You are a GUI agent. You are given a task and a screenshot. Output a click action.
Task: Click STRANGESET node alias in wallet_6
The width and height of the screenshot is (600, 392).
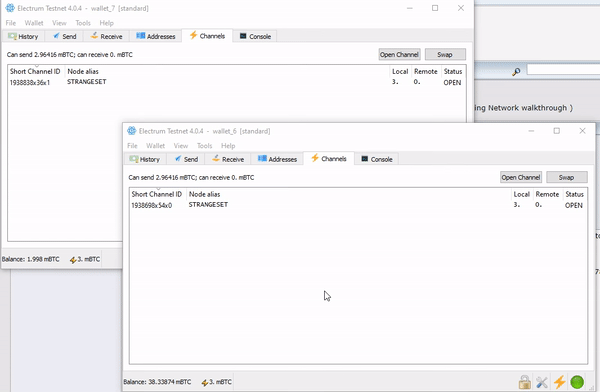coord(208,205)
